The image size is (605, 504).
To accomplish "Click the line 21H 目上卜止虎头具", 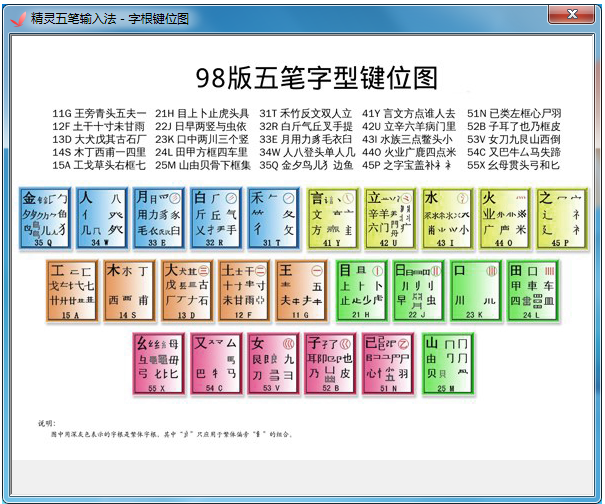I will [202, 113].
